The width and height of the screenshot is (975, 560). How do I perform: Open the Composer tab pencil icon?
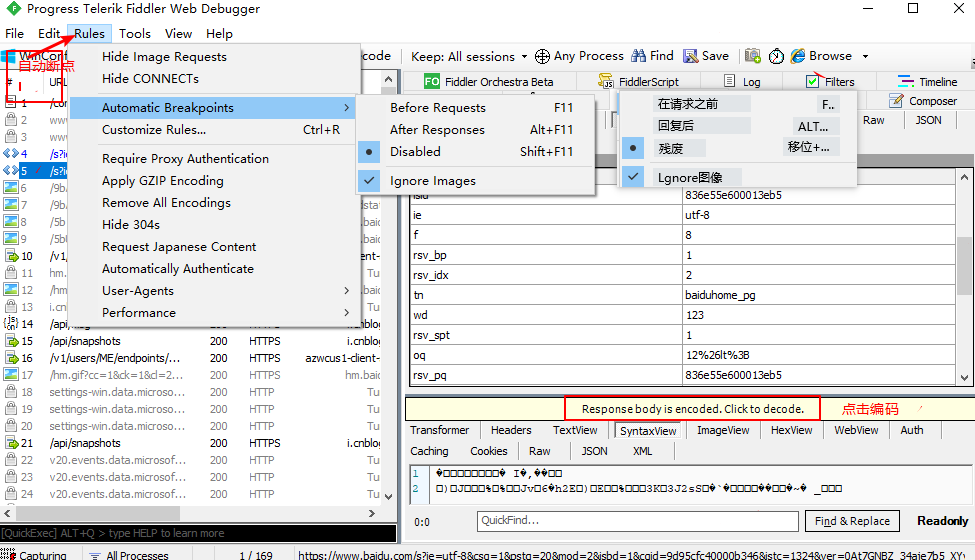896,101
